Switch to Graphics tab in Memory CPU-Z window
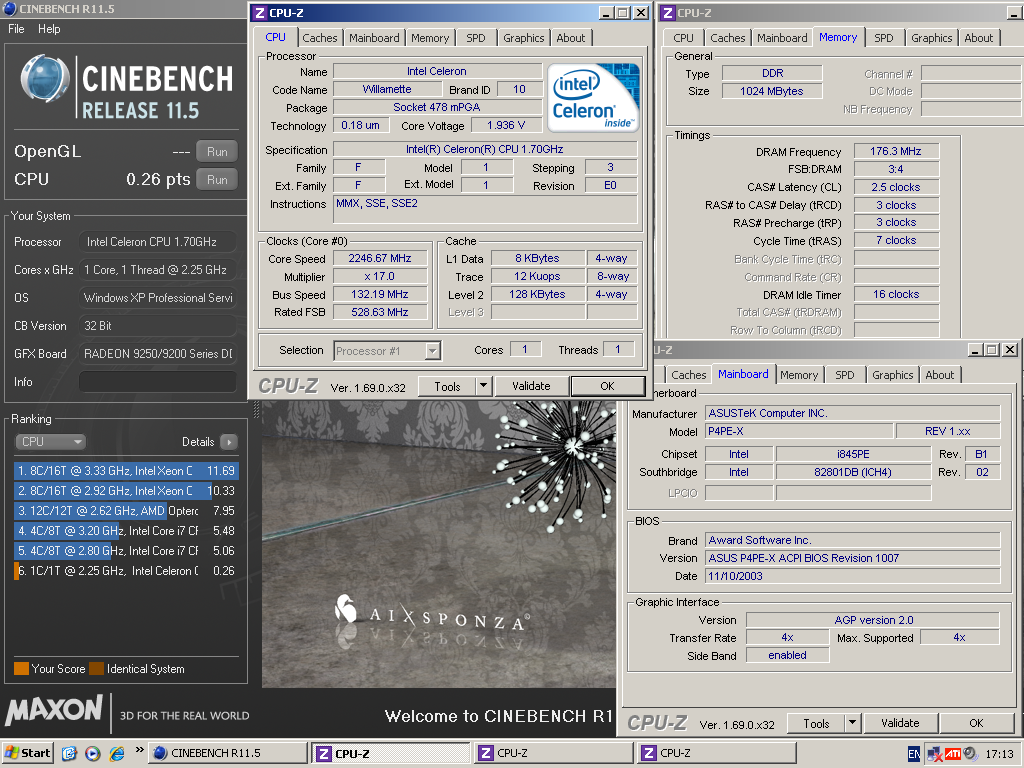 [931, 38]
